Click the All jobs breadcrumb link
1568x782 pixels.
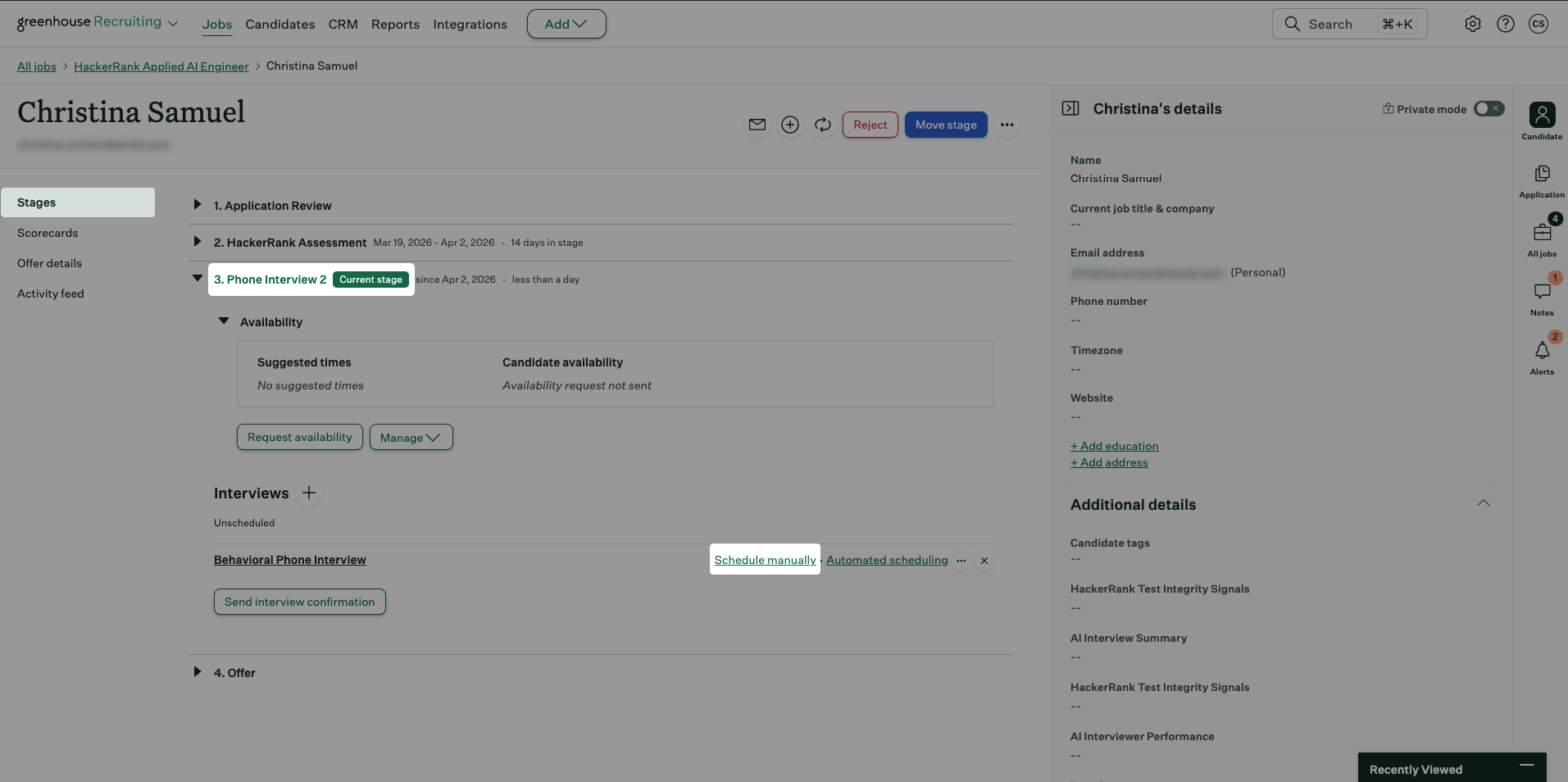[x=37, y=66]
